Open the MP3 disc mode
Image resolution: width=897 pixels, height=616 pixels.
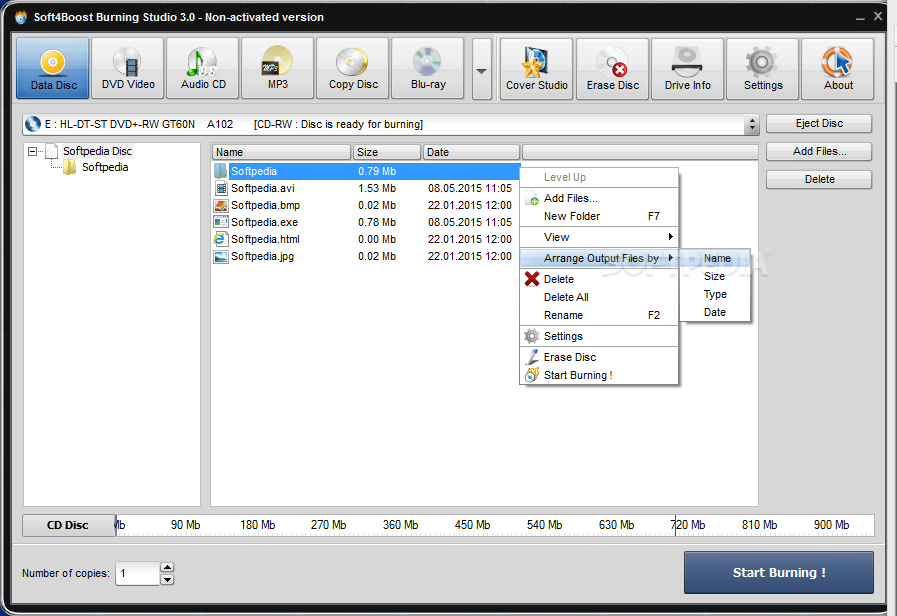278,68
